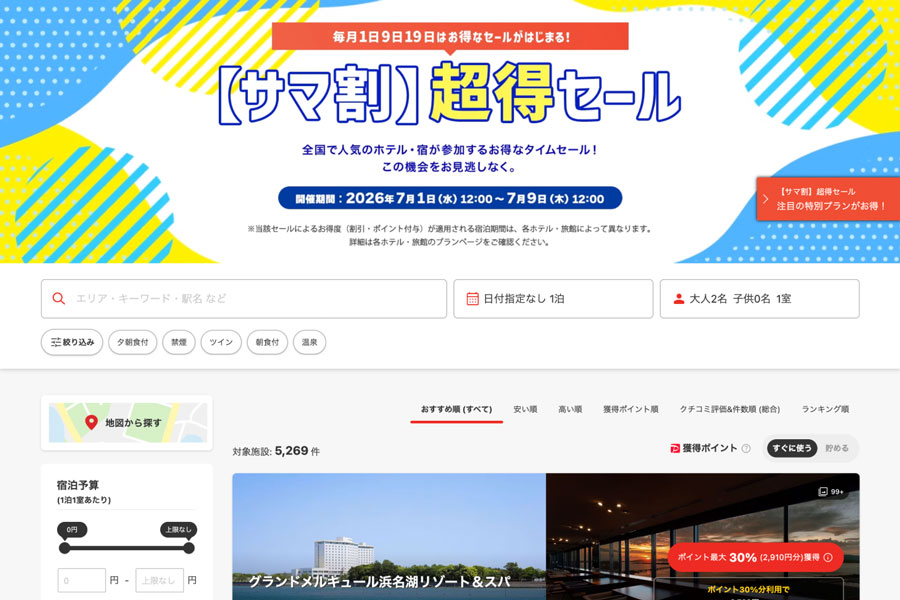Click the 対象施設: 5,269 件 count
Image resolution: width=900 pixels, height=600 pixels.
(x=276, y=451)
